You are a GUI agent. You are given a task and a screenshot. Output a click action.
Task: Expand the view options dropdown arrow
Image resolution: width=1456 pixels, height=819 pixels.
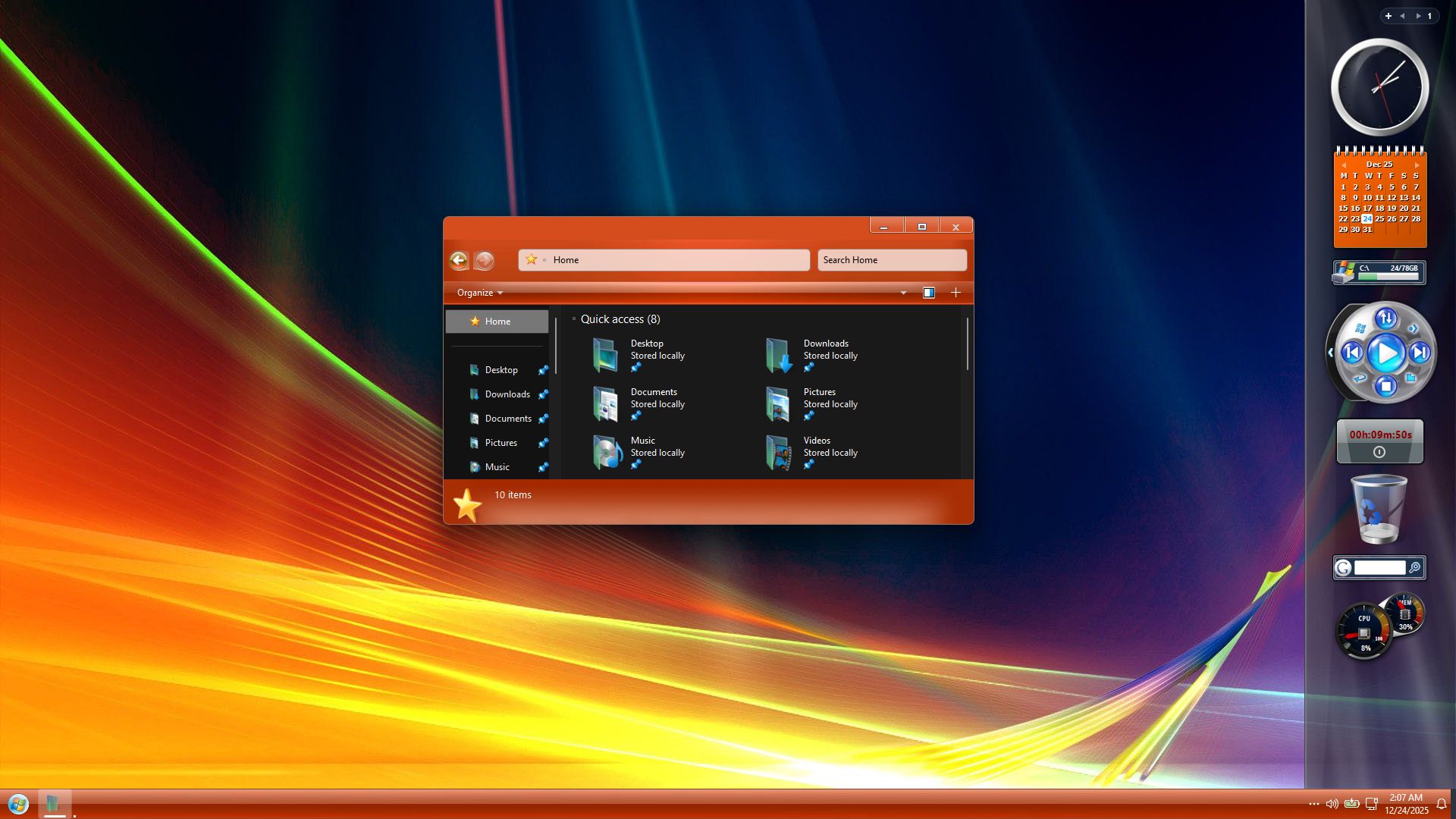point(903,293)
